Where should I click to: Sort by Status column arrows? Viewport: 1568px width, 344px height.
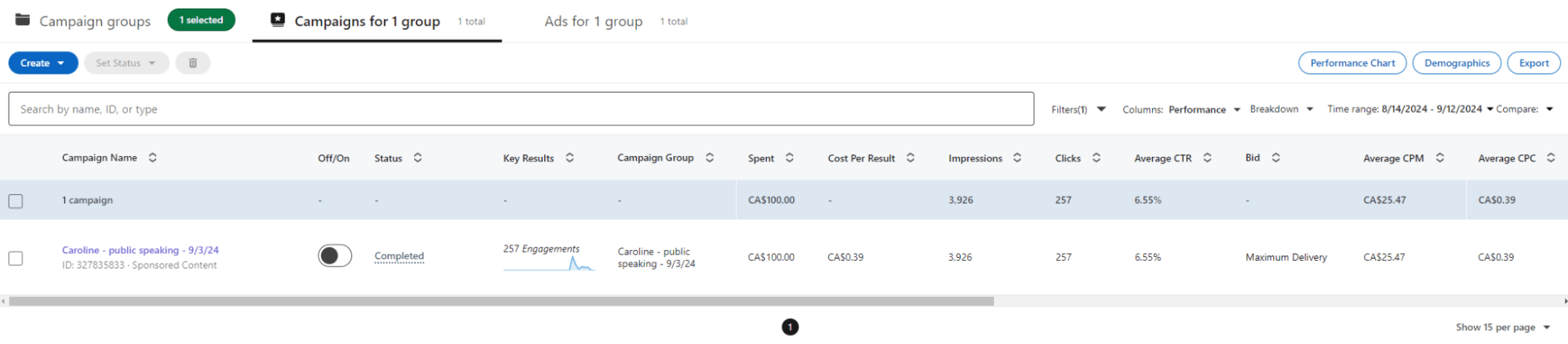[417, 158]
